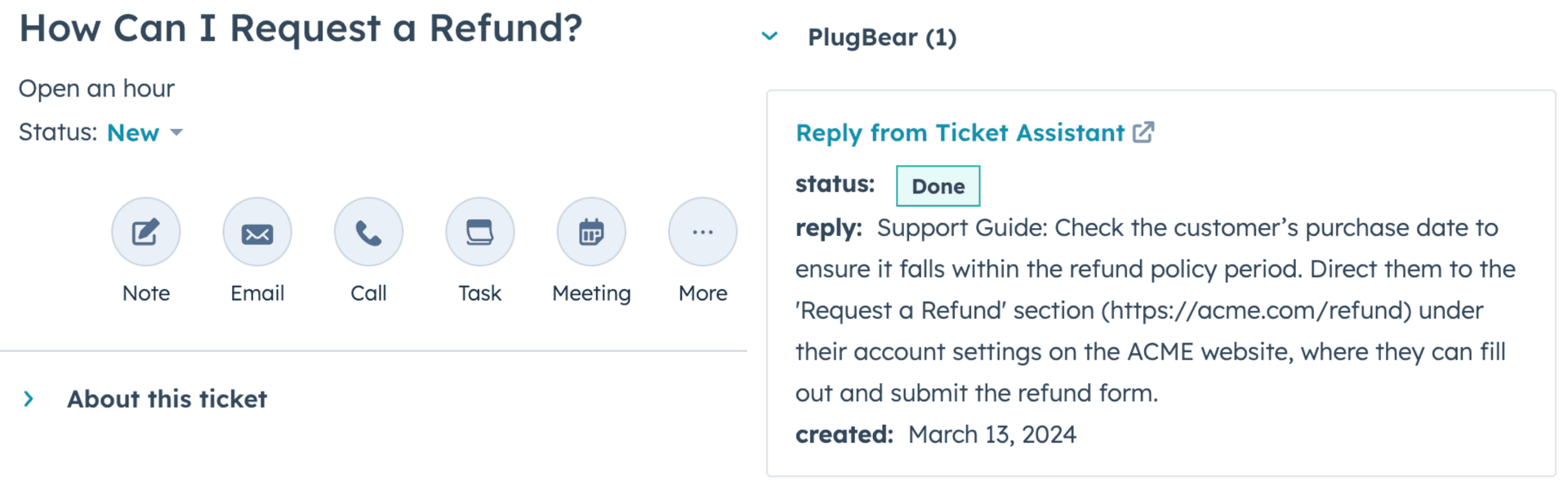Open reply externally via the external-link icon
Screen dimensions: 1568x495
click(1145, 131)
